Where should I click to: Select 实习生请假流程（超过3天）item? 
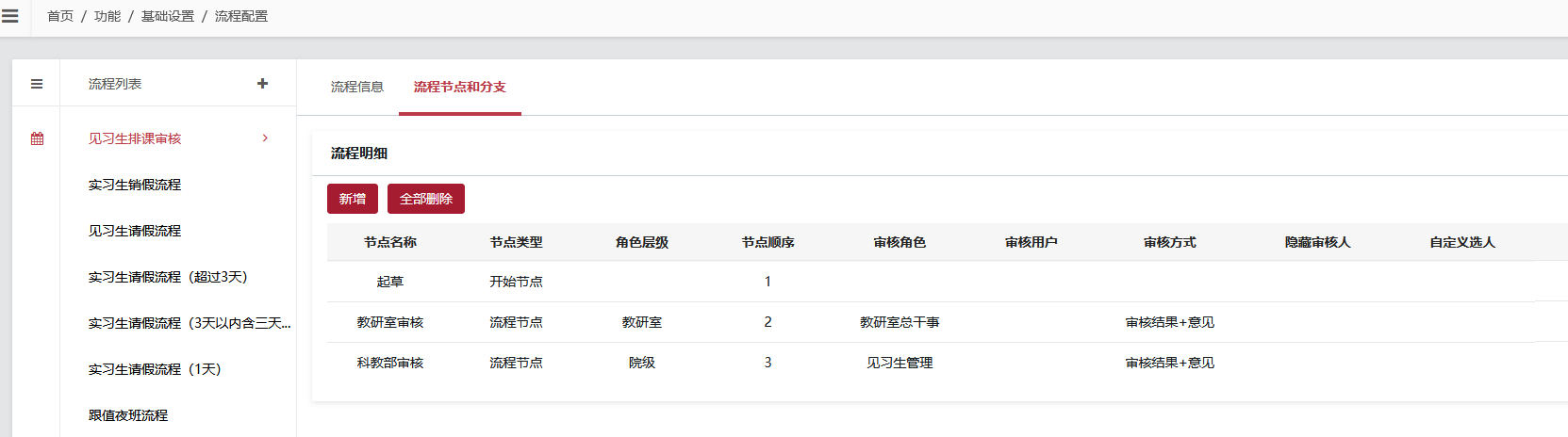click(168, 277)
